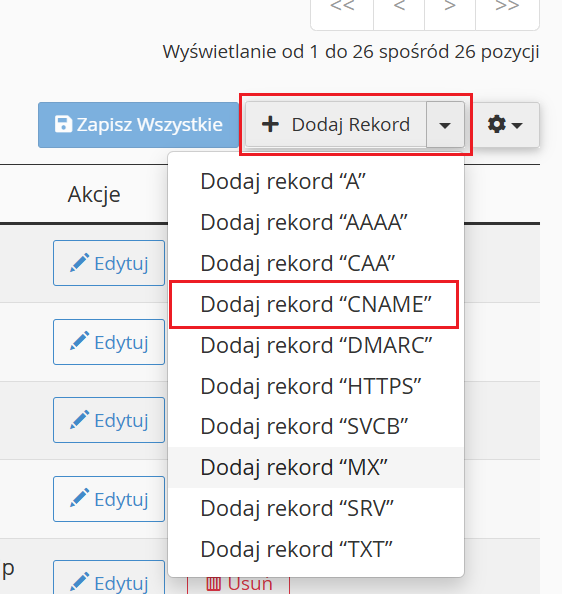Select Dodaj rekord "AAAA" option

tap(316, 222)
